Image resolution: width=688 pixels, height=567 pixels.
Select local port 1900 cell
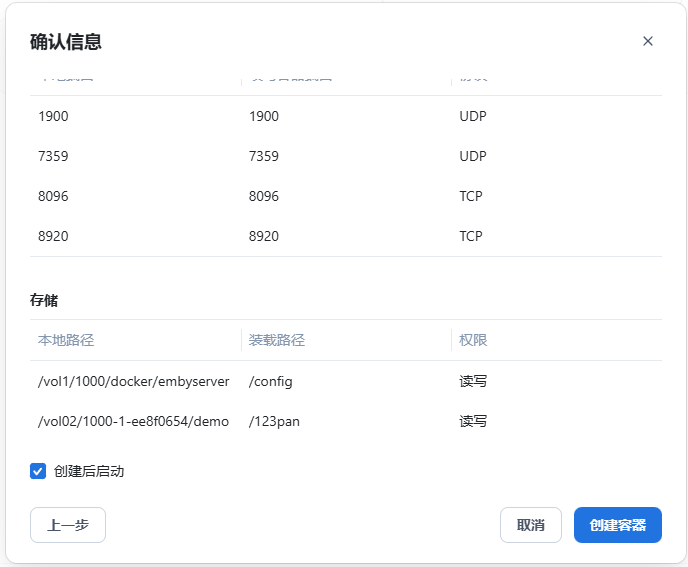click(x=53, y=116)
